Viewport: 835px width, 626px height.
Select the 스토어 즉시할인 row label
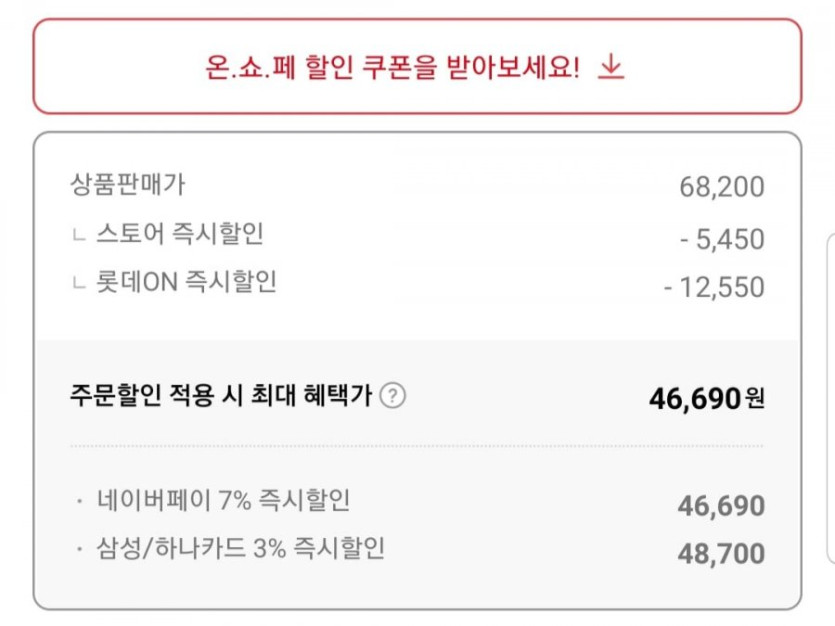click(x=180, y=235)
